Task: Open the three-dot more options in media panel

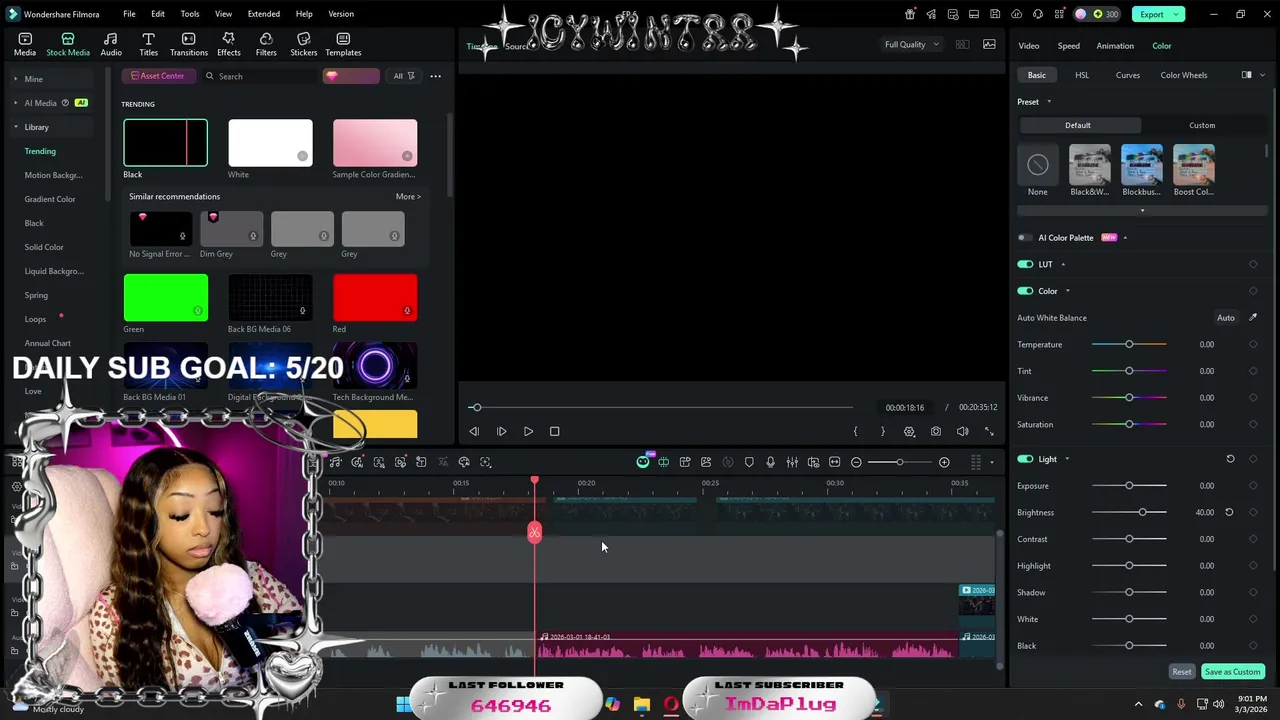Action: (435, 76)
